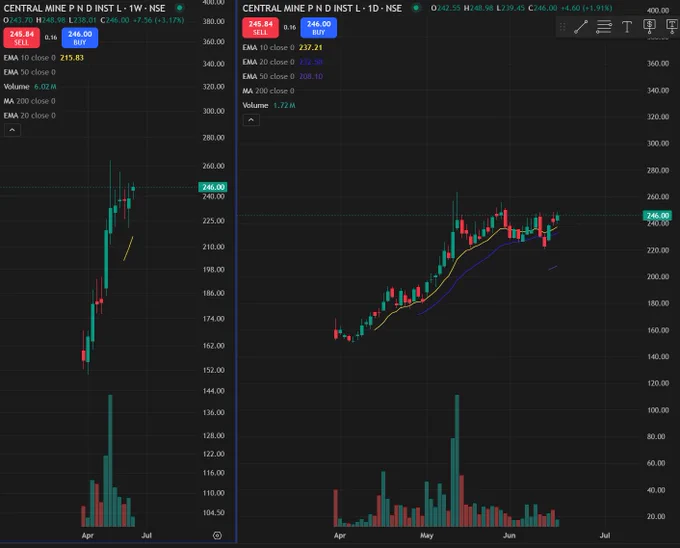Click the Apr label on daily time axis

[340, 535]
